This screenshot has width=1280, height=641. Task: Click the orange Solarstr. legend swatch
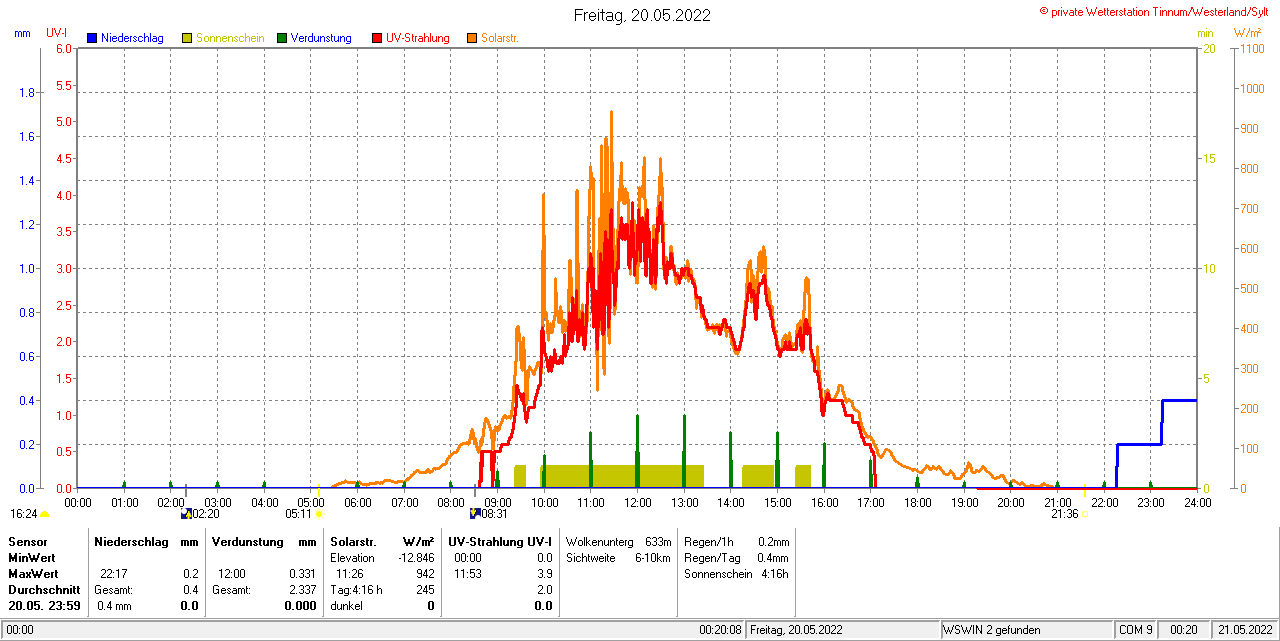point(472,38)
